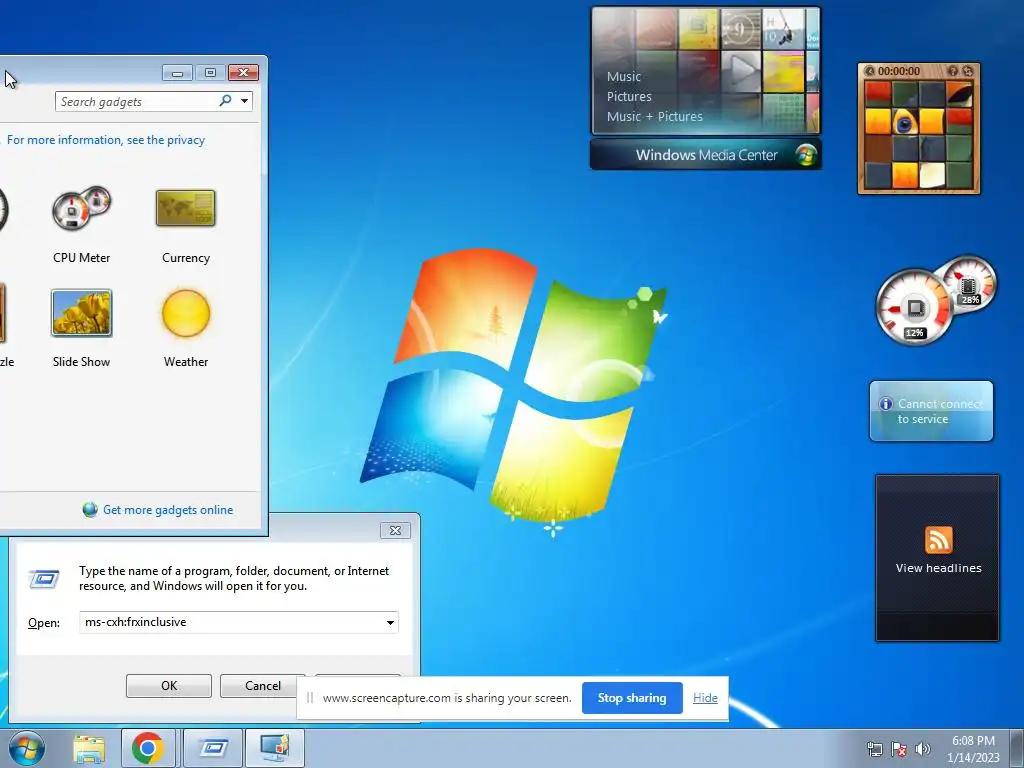Click the orange RSS feed icon
Viewport: 1024px width, 768px height.
click(938, 540)
